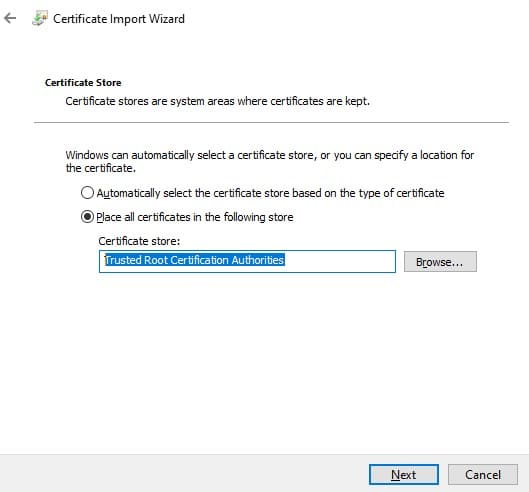The height and width of the screenshot is (492, 529).
Task: Select the 'Place all certificates' radio circle
Action: click(87, 216)
